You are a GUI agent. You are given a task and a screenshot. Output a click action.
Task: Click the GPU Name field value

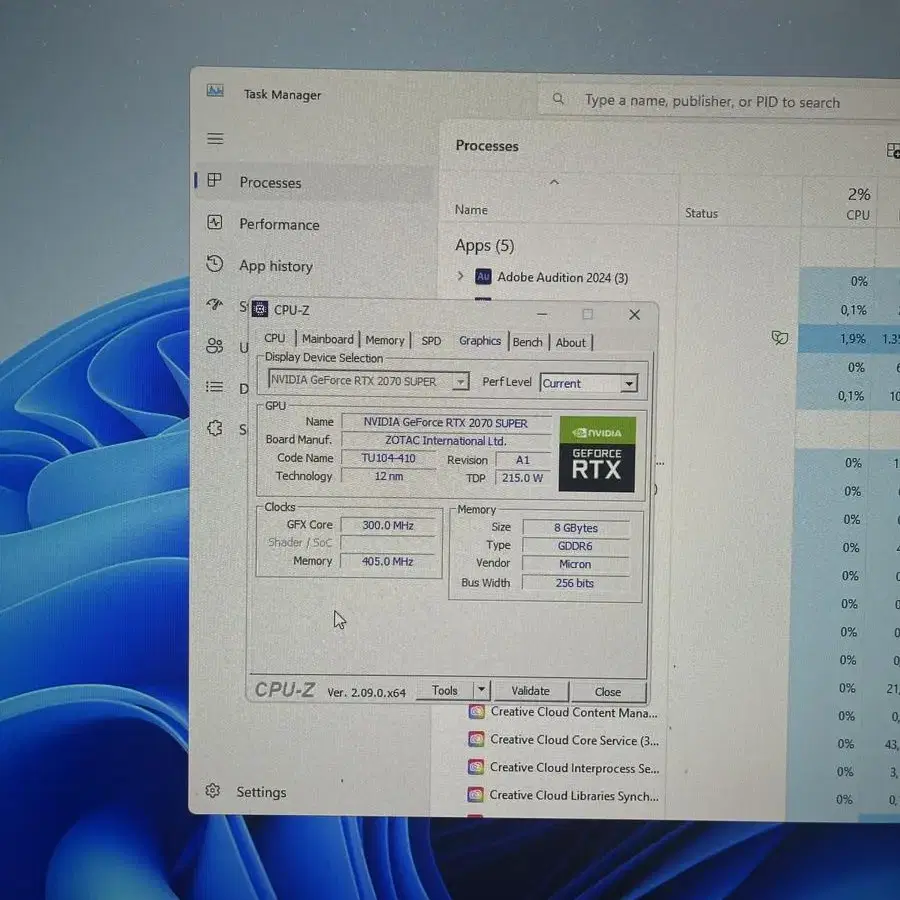[x=445, y=423]
